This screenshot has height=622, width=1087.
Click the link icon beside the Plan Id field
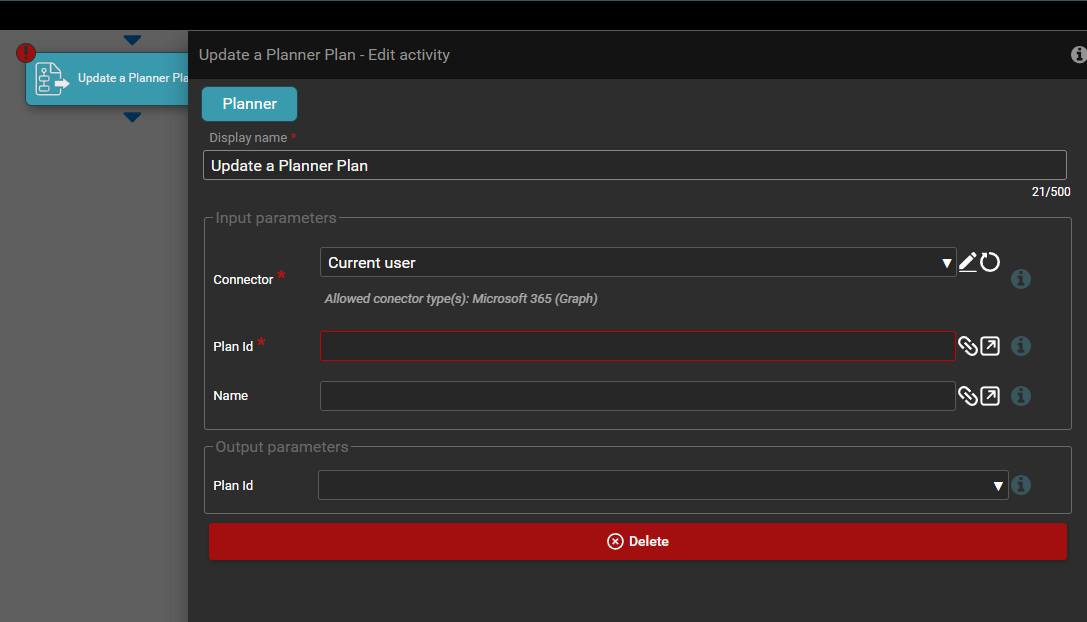click(x=967, y=346)
